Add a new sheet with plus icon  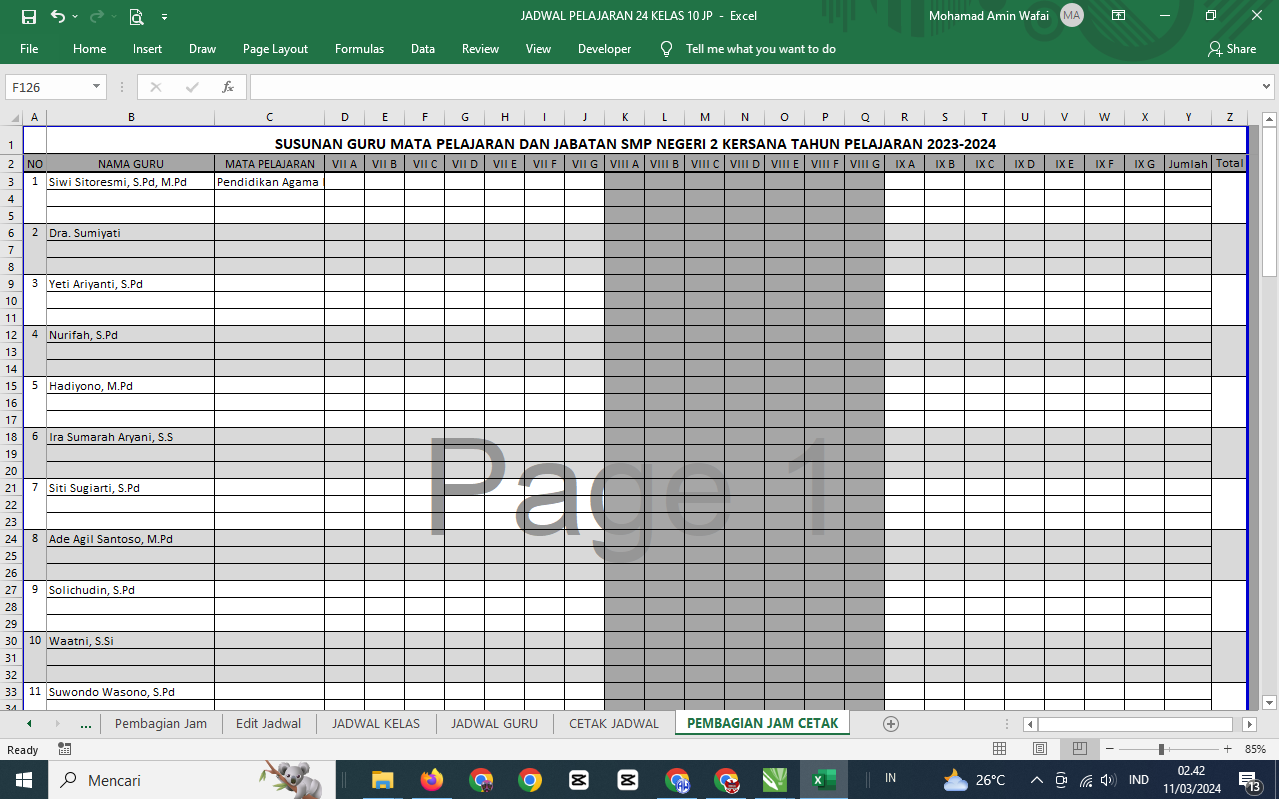(891, 724)
